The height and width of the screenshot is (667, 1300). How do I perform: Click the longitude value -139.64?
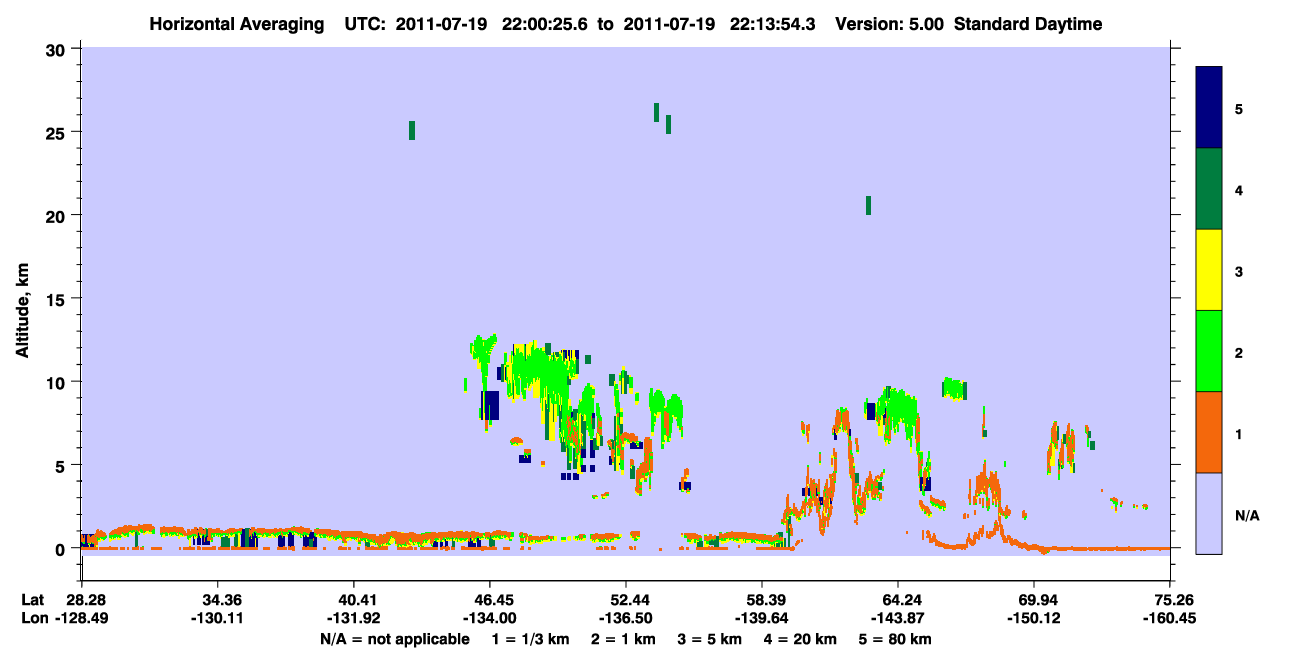click(762, 618)
